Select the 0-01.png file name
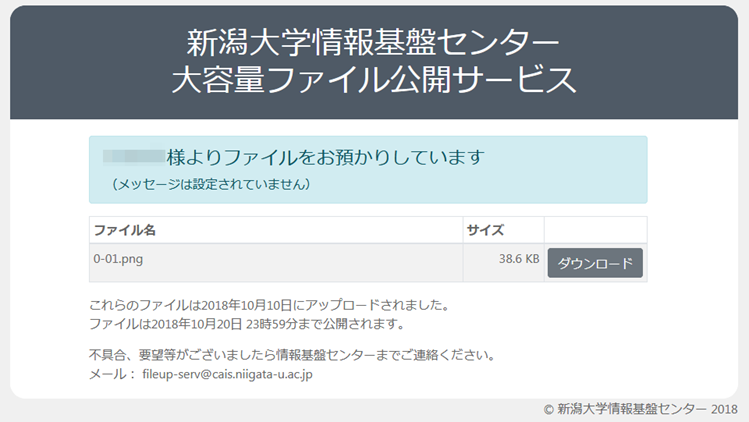749x422 pixels. 119,259
